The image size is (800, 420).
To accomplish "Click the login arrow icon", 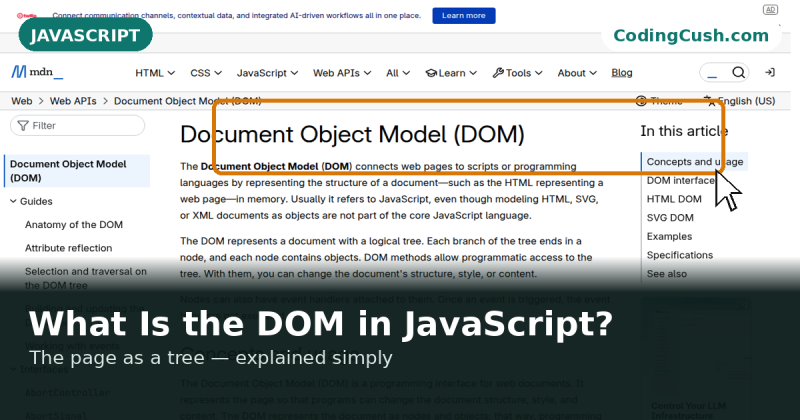I will pos(770,72).
